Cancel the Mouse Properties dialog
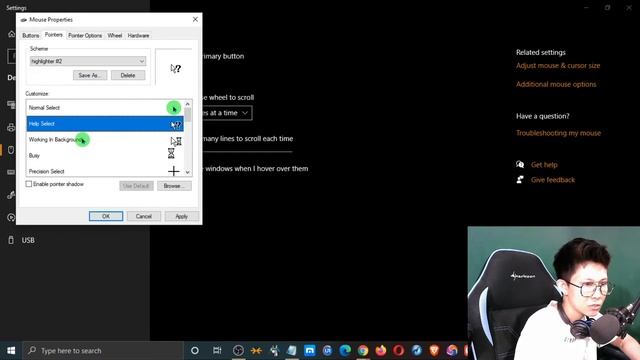 pyautogui.click(x=144, y=216)
